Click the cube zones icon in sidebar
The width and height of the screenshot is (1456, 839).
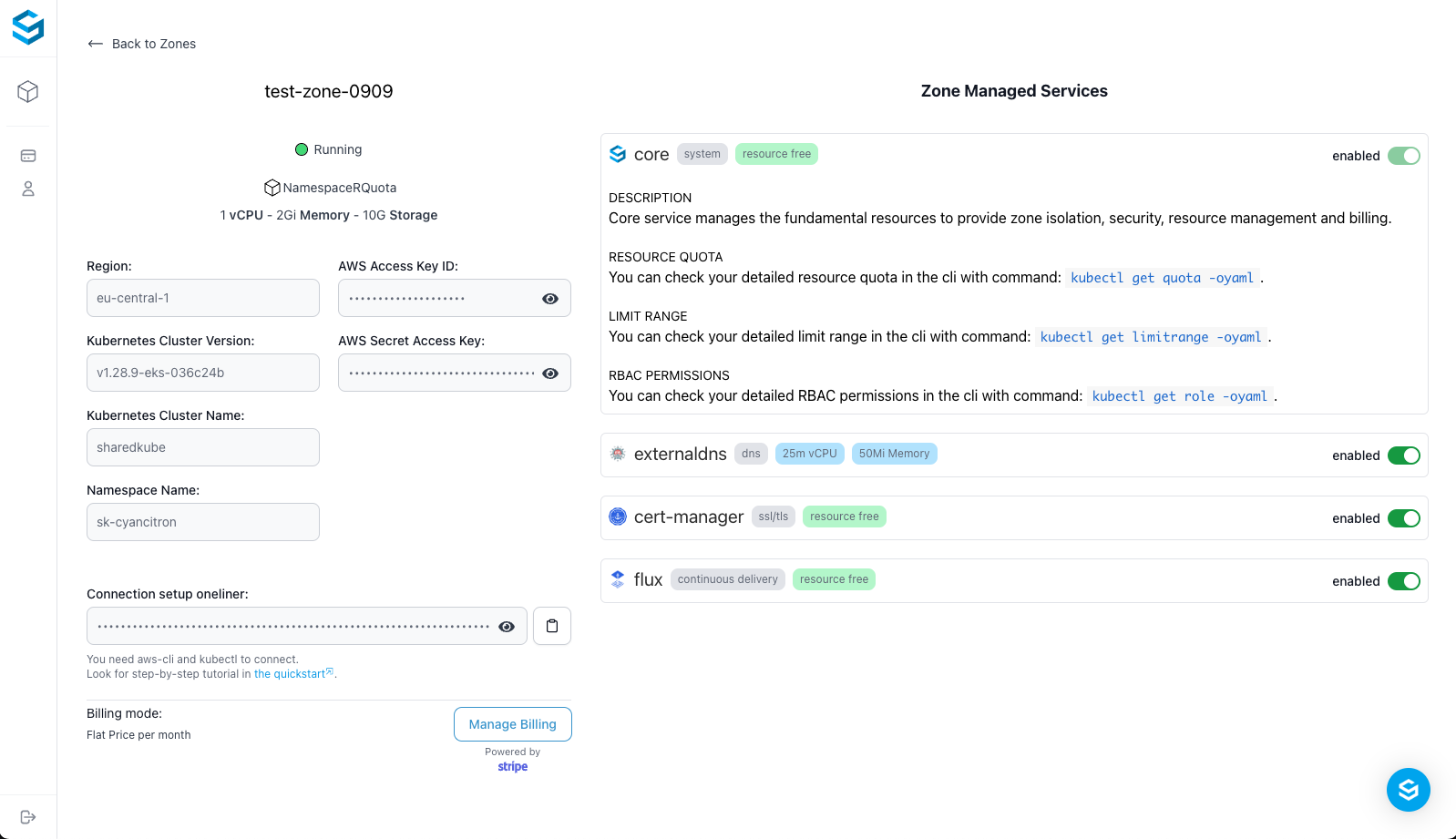pyautogui.click(x=28, y=92)
